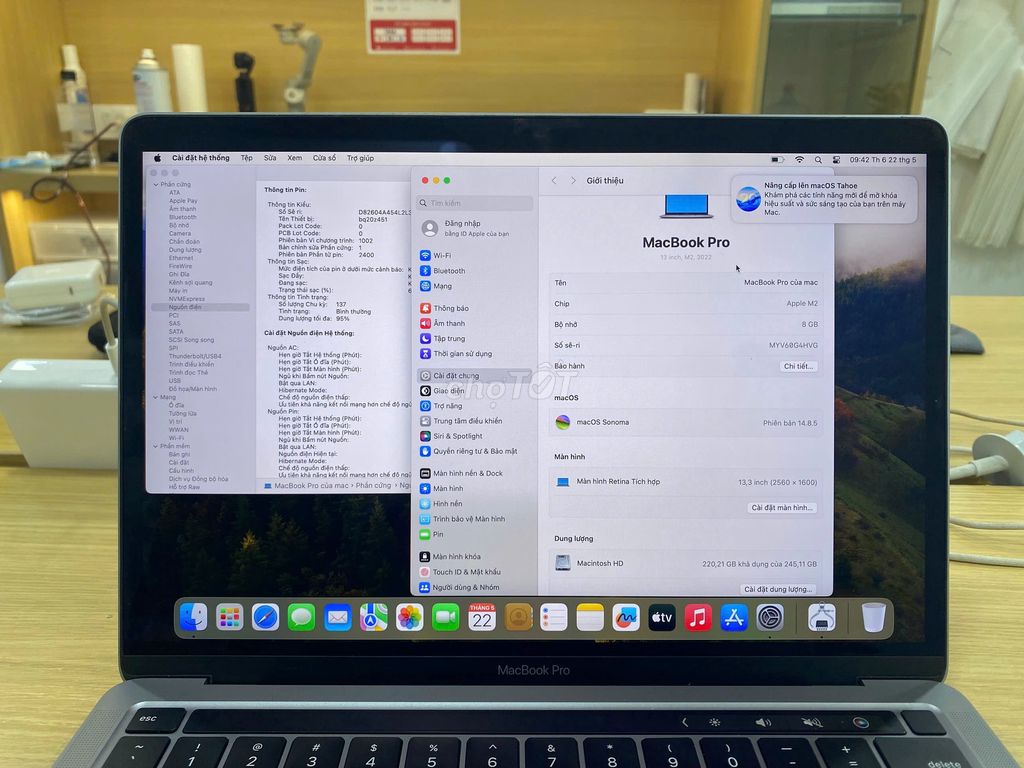1024x768 pixels.
Task: Open Freeform app in Dock
Action: tap(626, 617)
